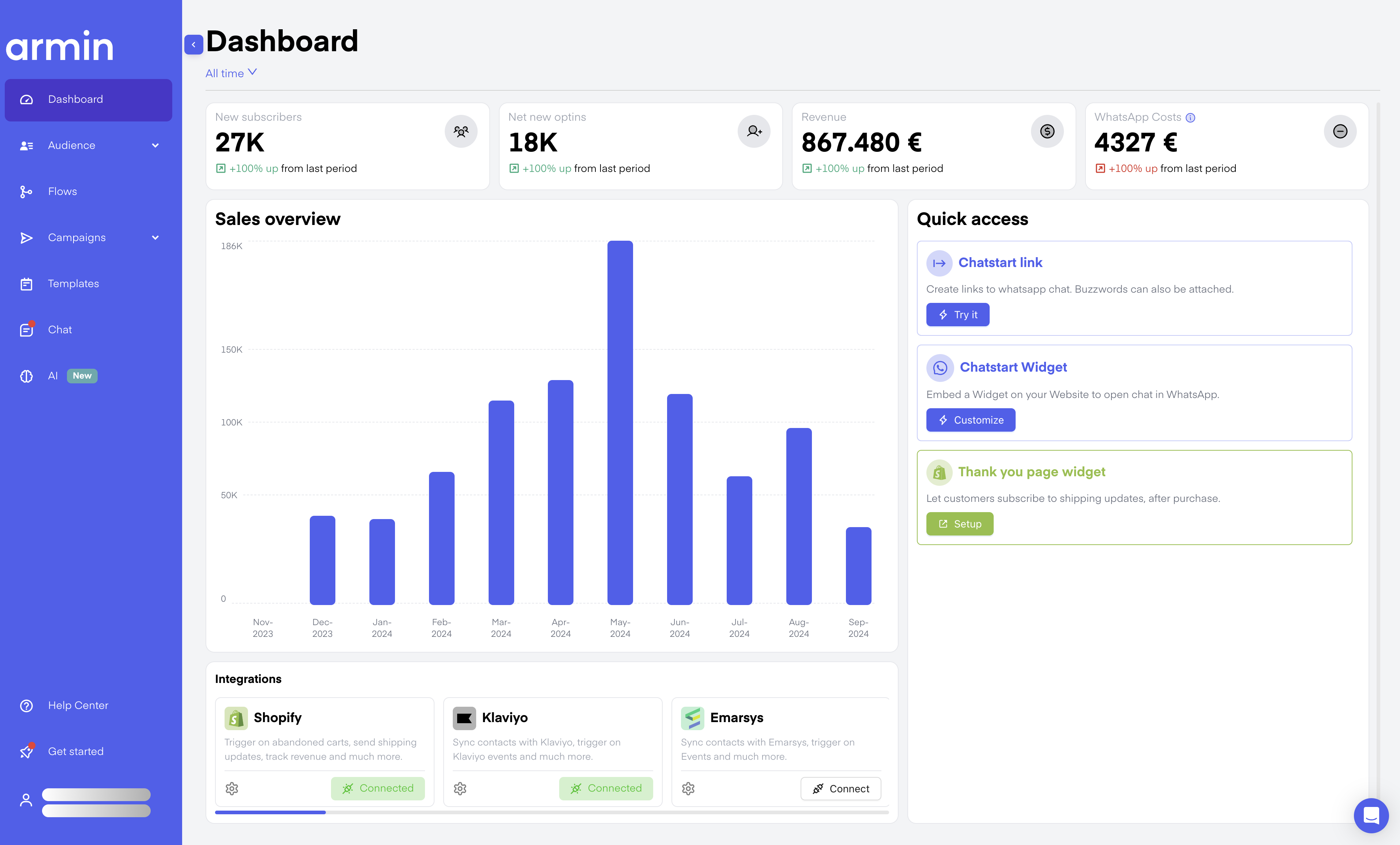Click the integrations horizontal scrollbar
This screenshot has height=845, width=1400.
271,812
